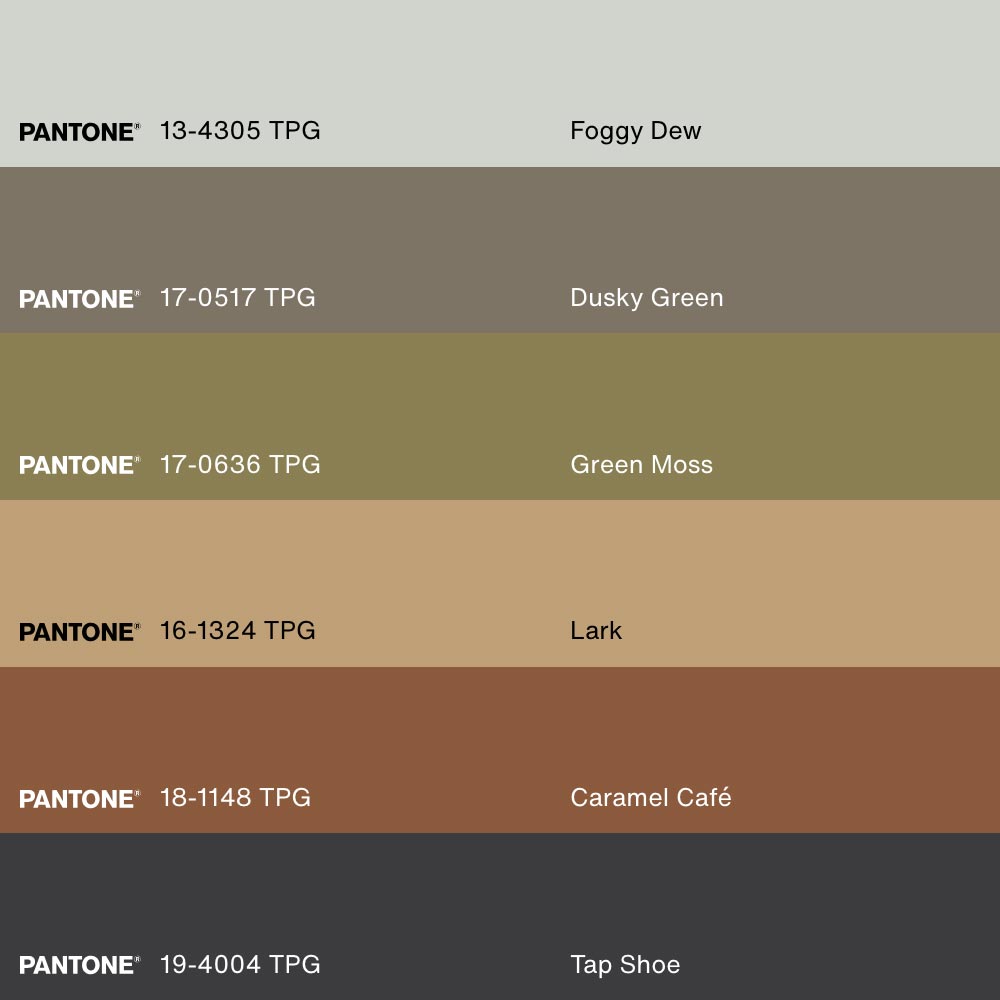Click the Pantone logo in the Foggy Dew row
Image resolution: width=1000 pixels, height=1000 pixels.
click(x=79, y=132)
